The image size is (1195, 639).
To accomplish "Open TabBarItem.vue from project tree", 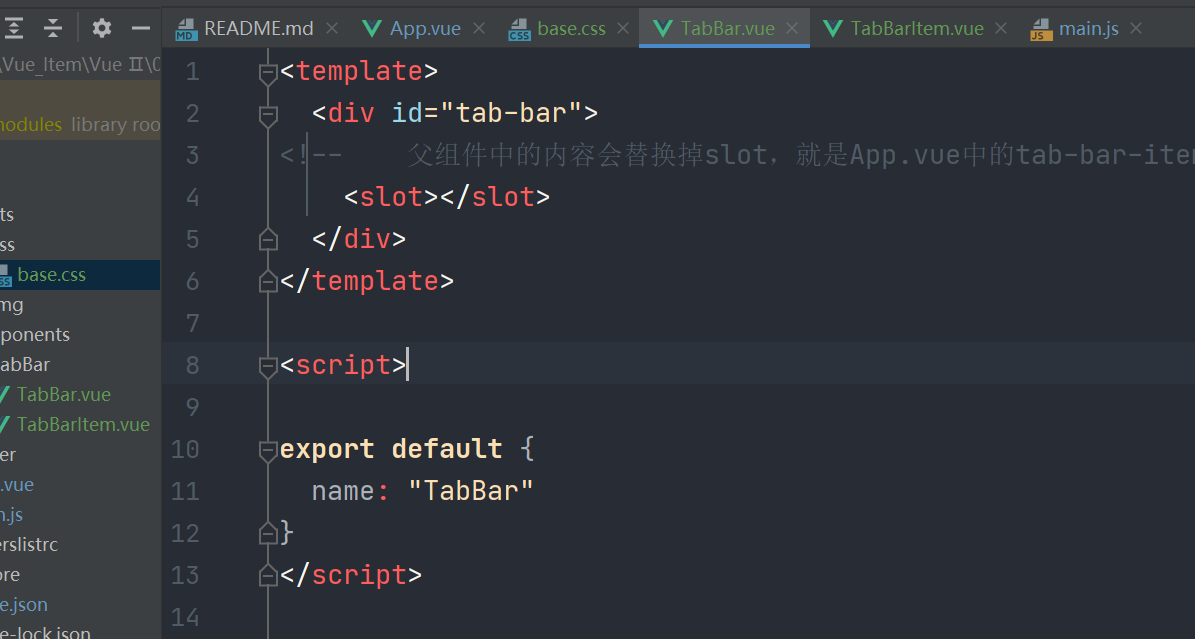I will point(83,424).
